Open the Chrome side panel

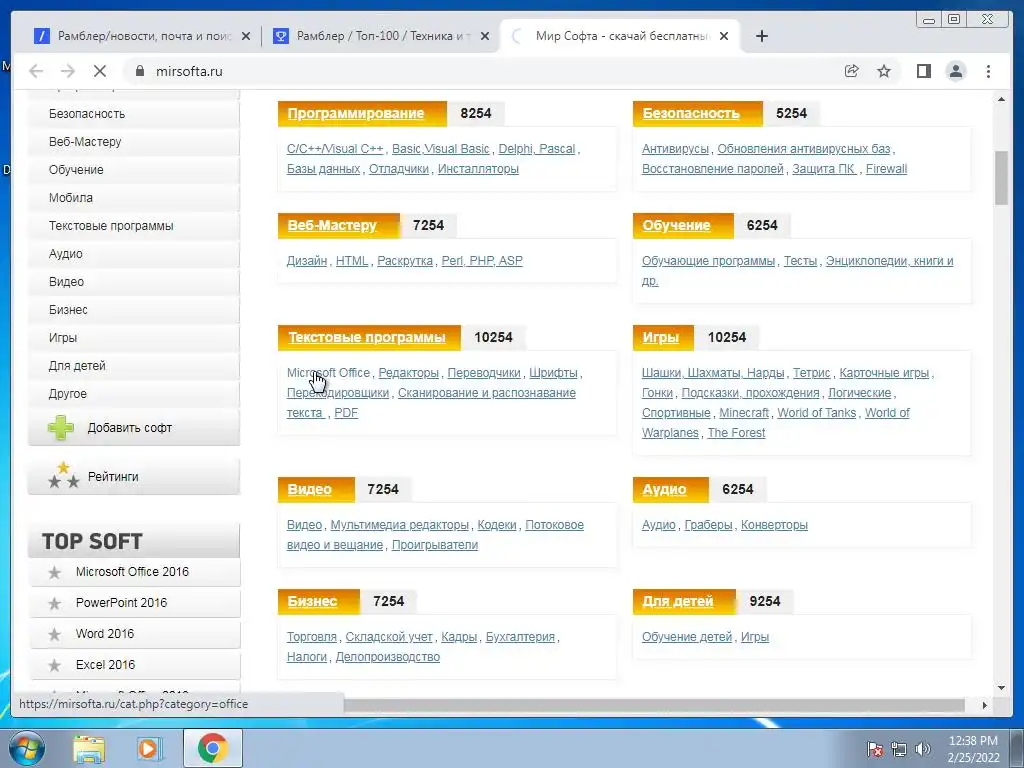coord(923,71)
